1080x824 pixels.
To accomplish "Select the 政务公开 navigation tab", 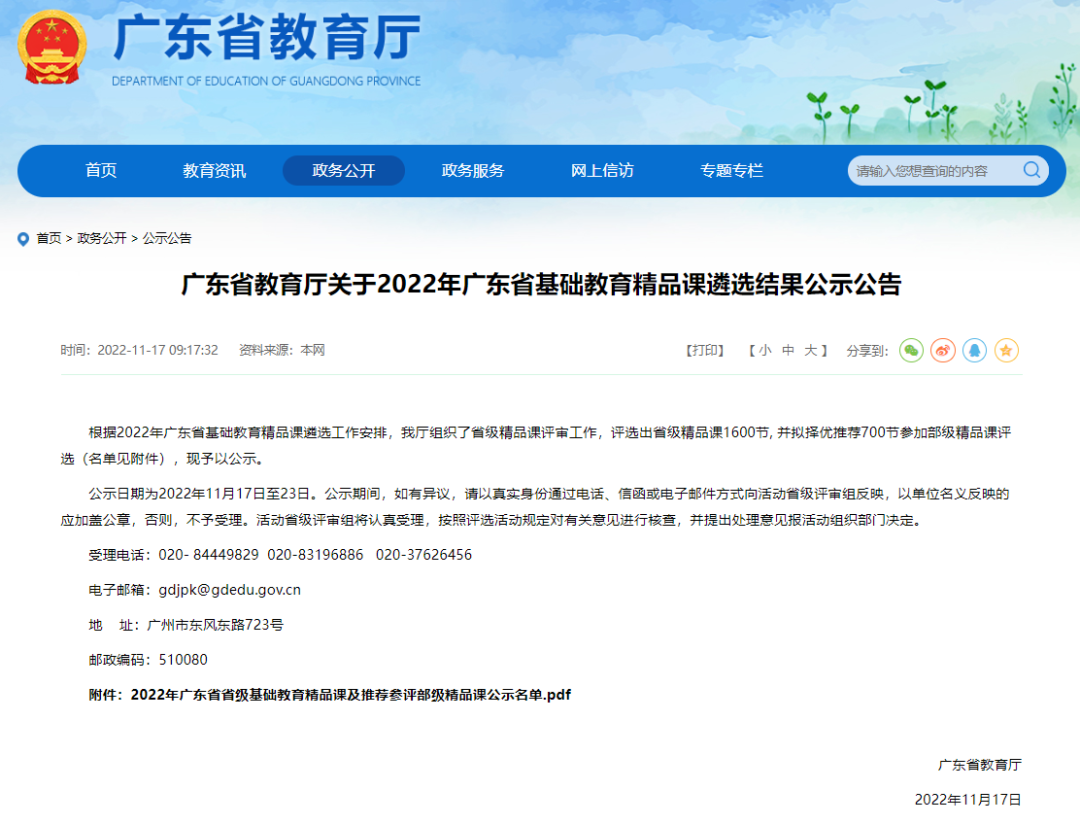I will pos(343,171).
